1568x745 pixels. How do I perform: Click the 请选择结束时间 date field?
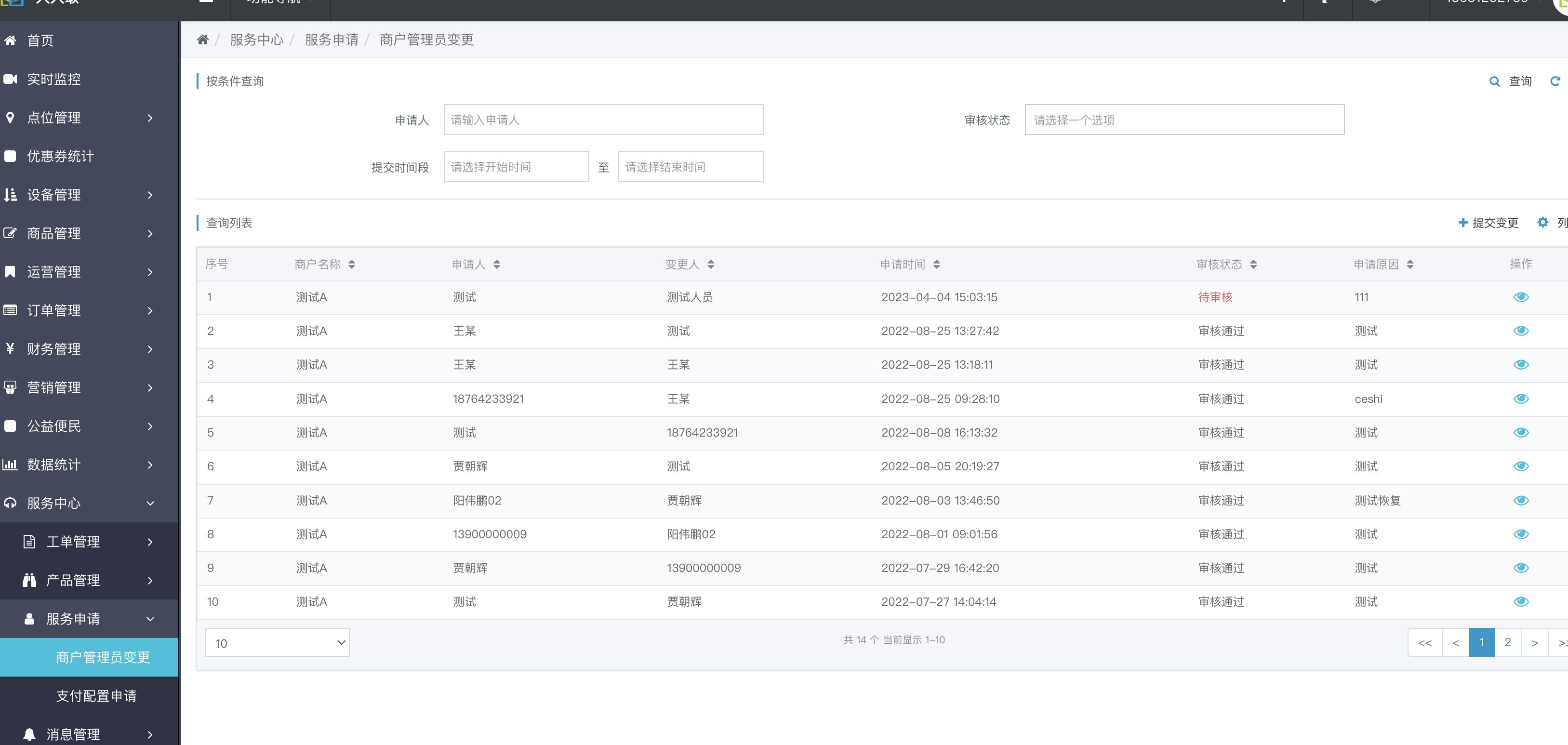690,167
